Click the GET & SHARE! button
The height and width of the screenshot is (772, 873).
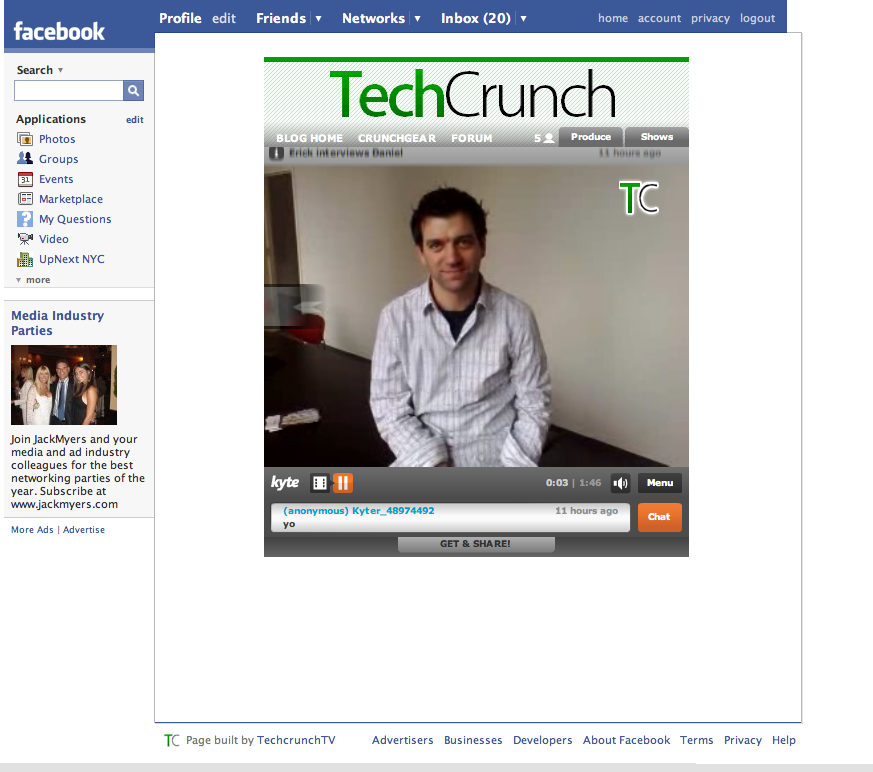pos(475,544)
